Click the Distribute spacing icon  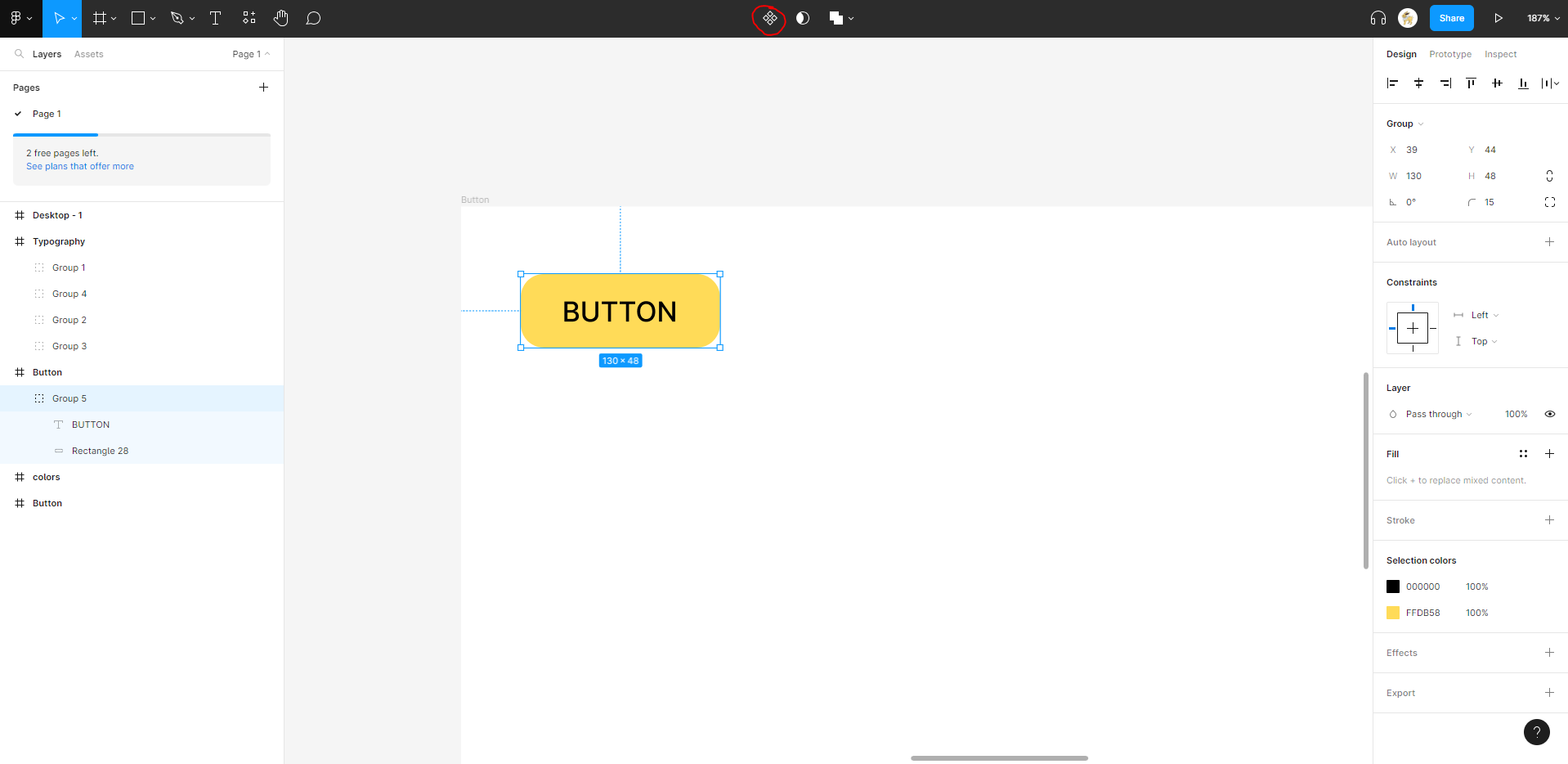click(x=1547, y=83)
